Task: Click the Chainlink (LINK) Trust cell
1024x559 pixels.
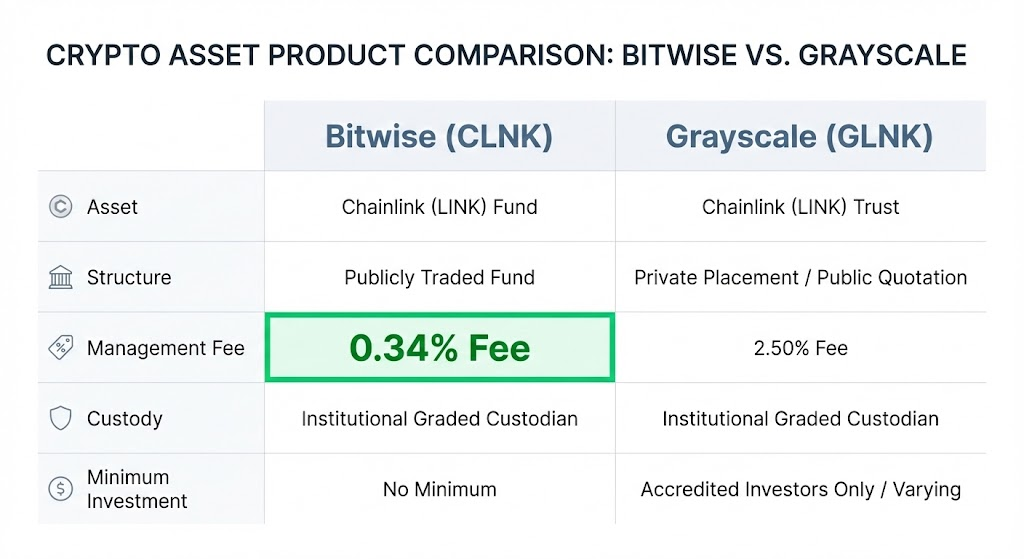Action: [800, 207]
